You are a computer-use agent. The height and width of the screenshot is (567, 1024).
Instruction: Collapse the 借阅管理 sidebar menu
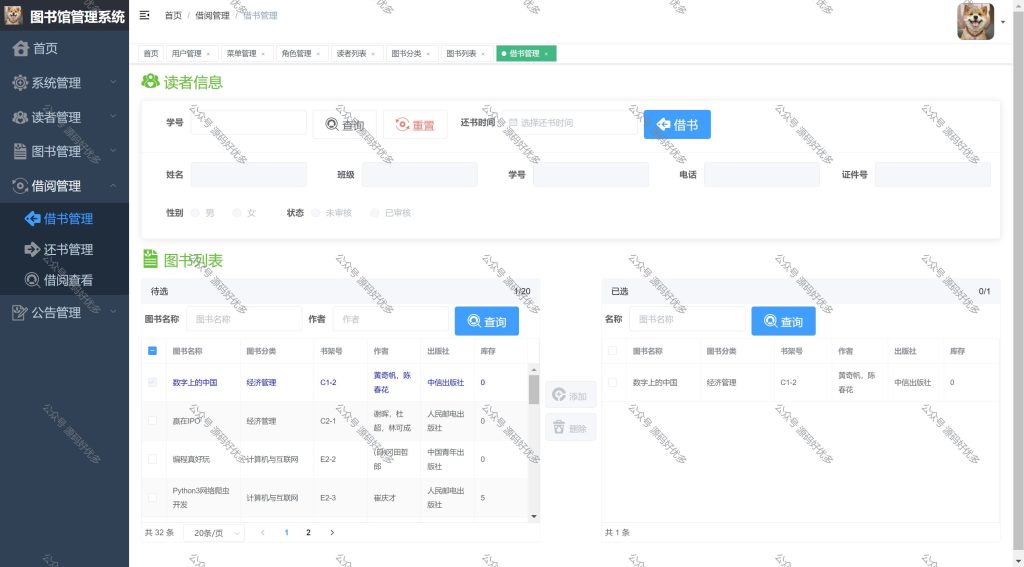[x=64, y=186]
